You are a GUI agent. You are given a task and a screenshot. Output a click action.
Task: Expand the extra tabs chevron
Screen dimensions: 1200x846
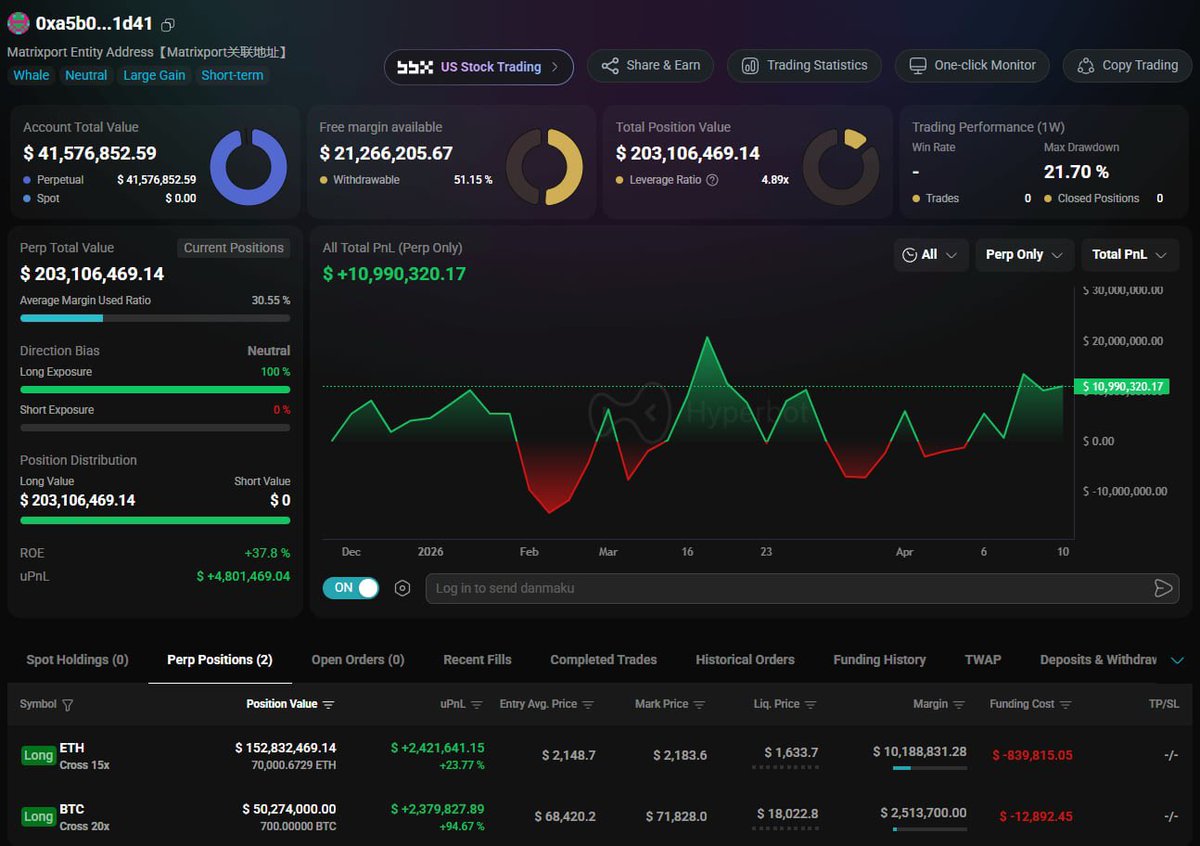pyautogui.click(x=1176, y=660)
